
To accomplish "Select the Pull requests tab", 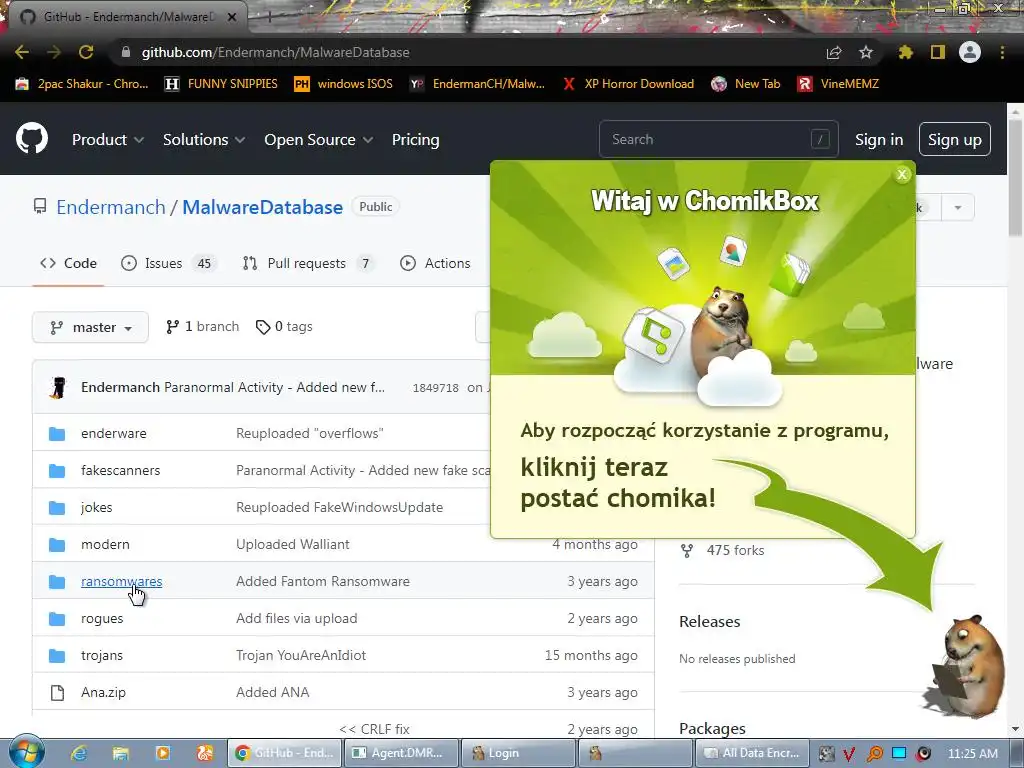I will [x=308, y=263].
